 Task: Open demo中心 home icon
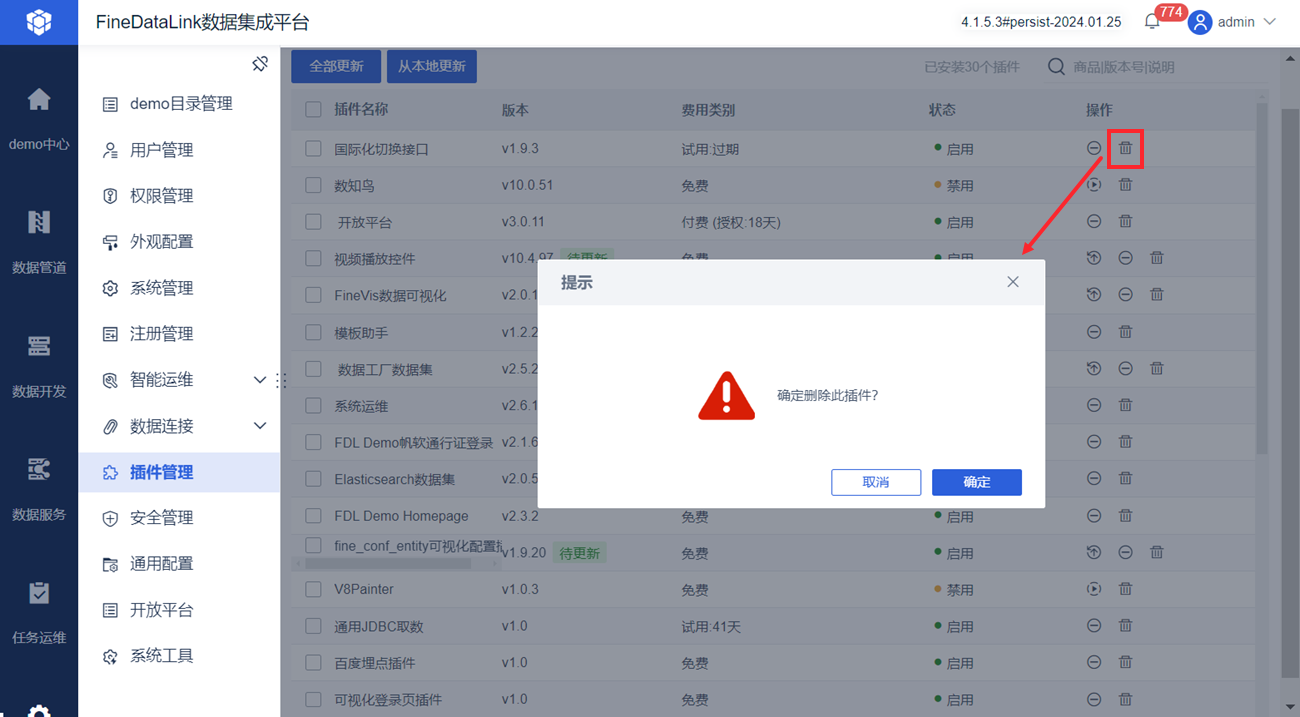tap(39, 99)
